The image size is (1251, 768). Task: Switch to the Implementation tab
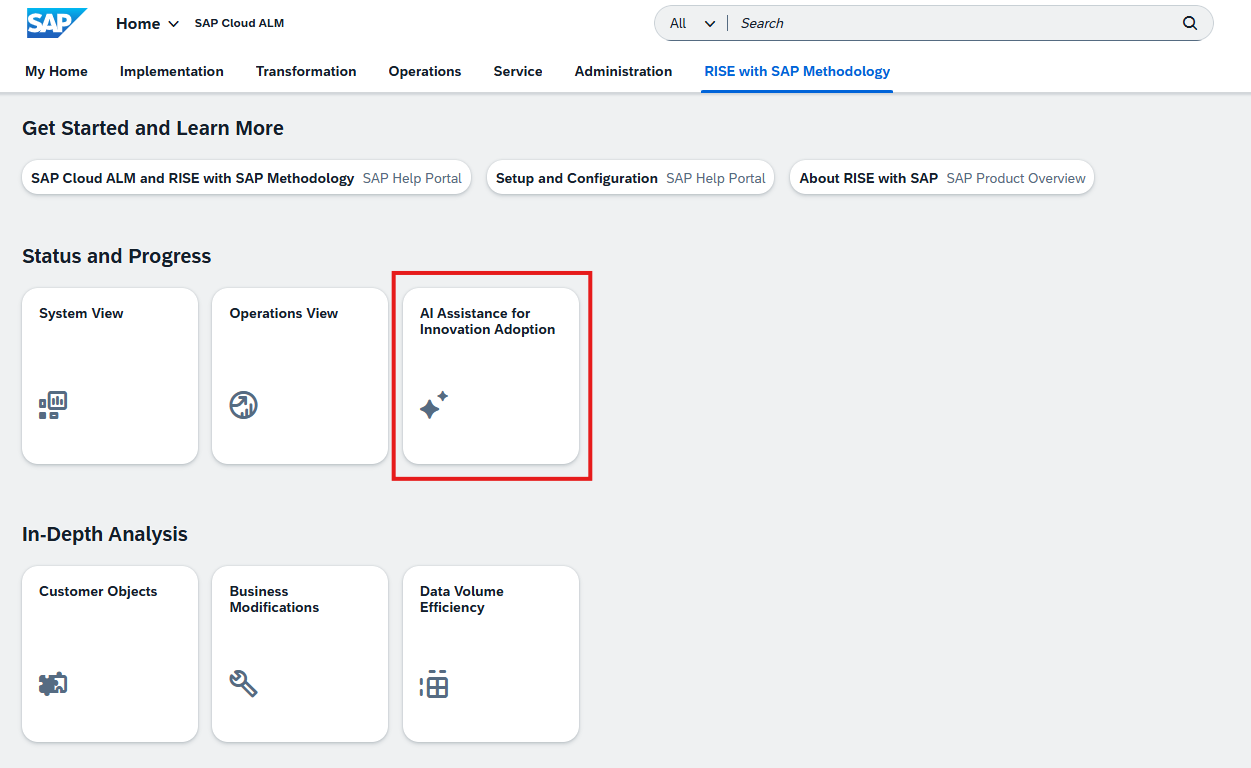[172, 71]
